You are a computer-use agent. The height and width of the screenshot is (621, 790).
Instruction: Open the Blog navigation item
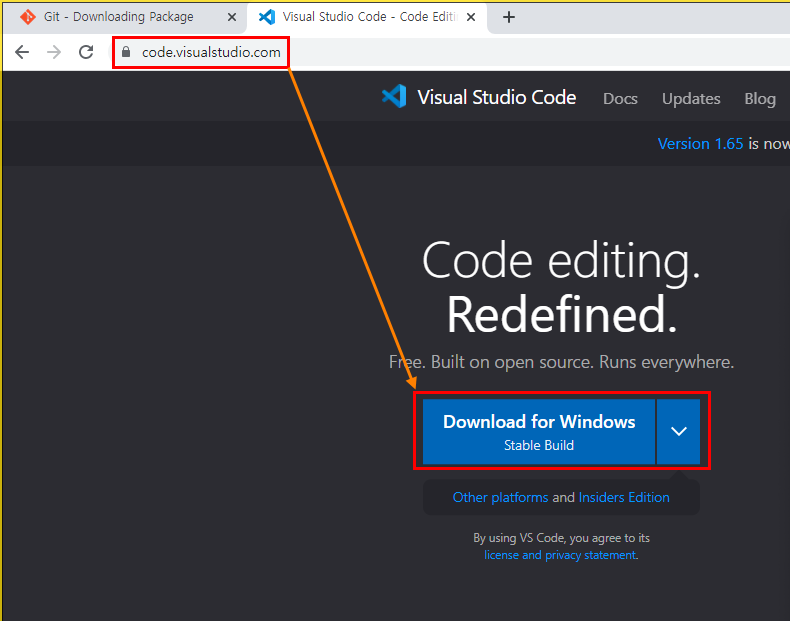coord(760,99)
